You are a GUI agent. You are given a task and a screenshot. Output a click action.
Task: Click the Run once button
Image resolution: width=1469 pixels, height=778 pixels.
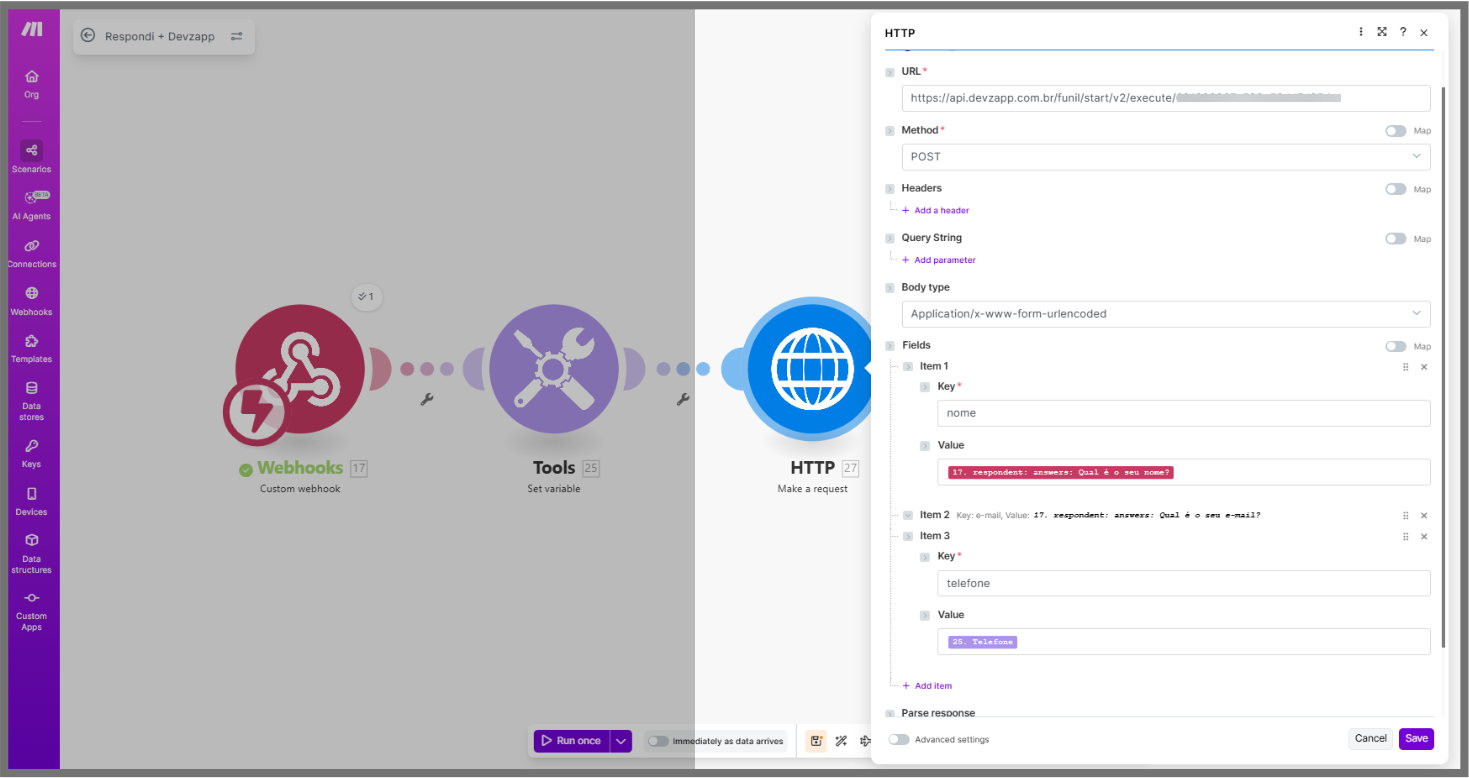(571, 741)
